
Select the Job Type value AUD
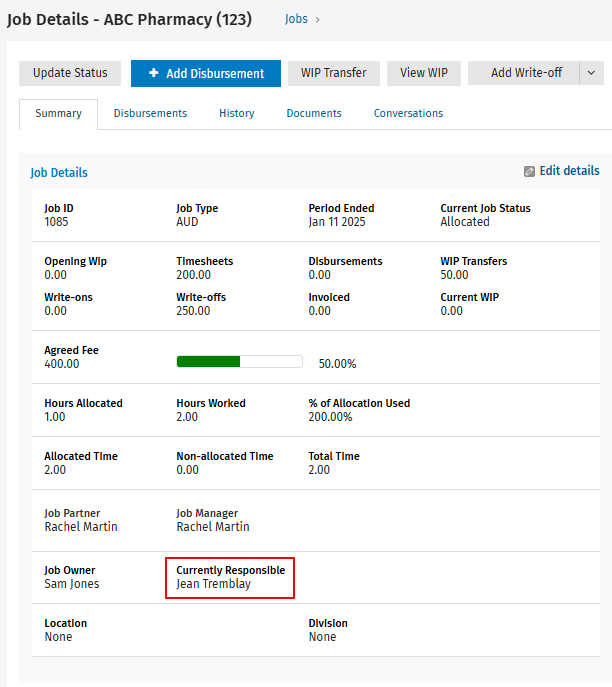187,222
